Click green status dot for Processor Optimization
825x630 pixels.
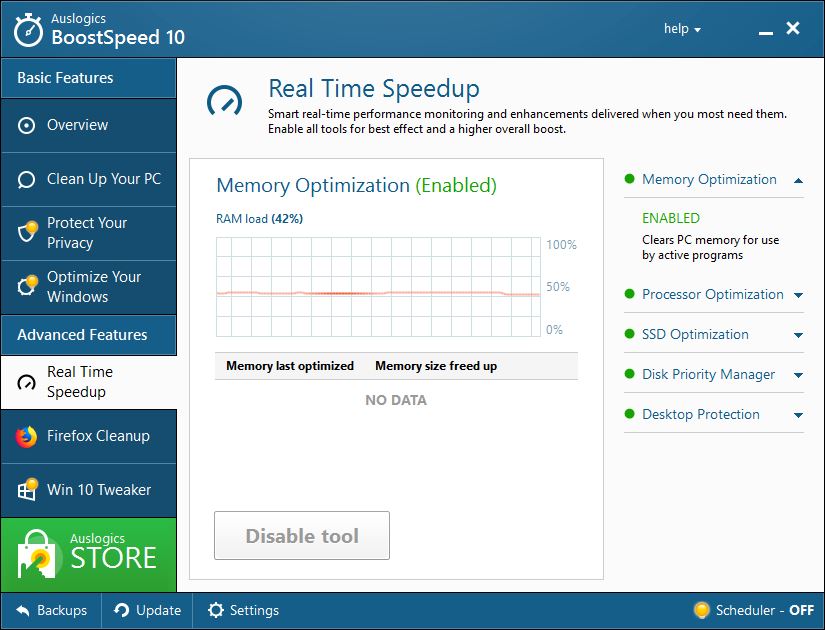[x=629, y=294]
